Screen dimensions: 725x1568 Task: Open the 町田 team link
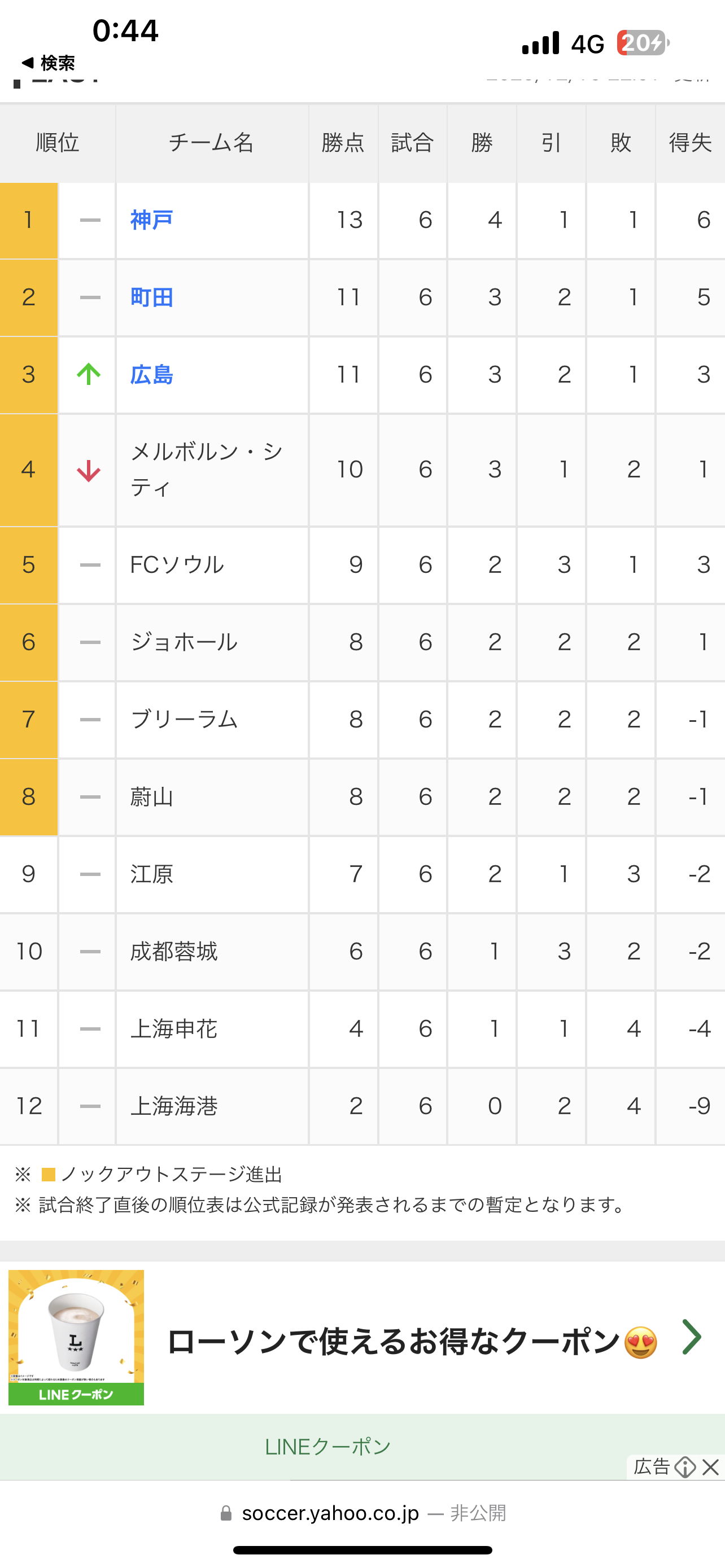151,297
